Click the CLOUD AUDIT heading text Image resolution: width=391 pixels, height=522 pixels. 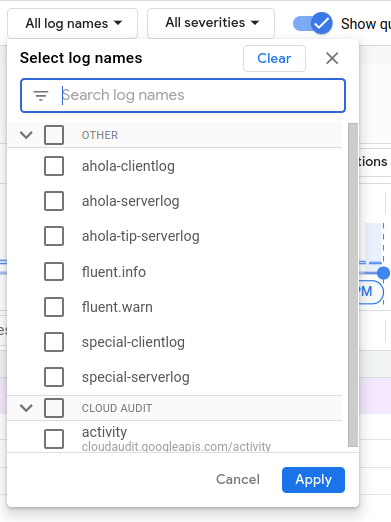[x=117, y=408]
